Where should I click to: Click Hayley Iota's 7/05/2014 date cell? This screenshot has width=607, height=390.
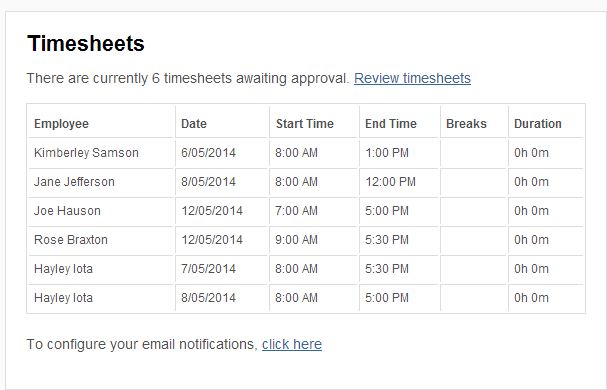click(x=221, y=269)
